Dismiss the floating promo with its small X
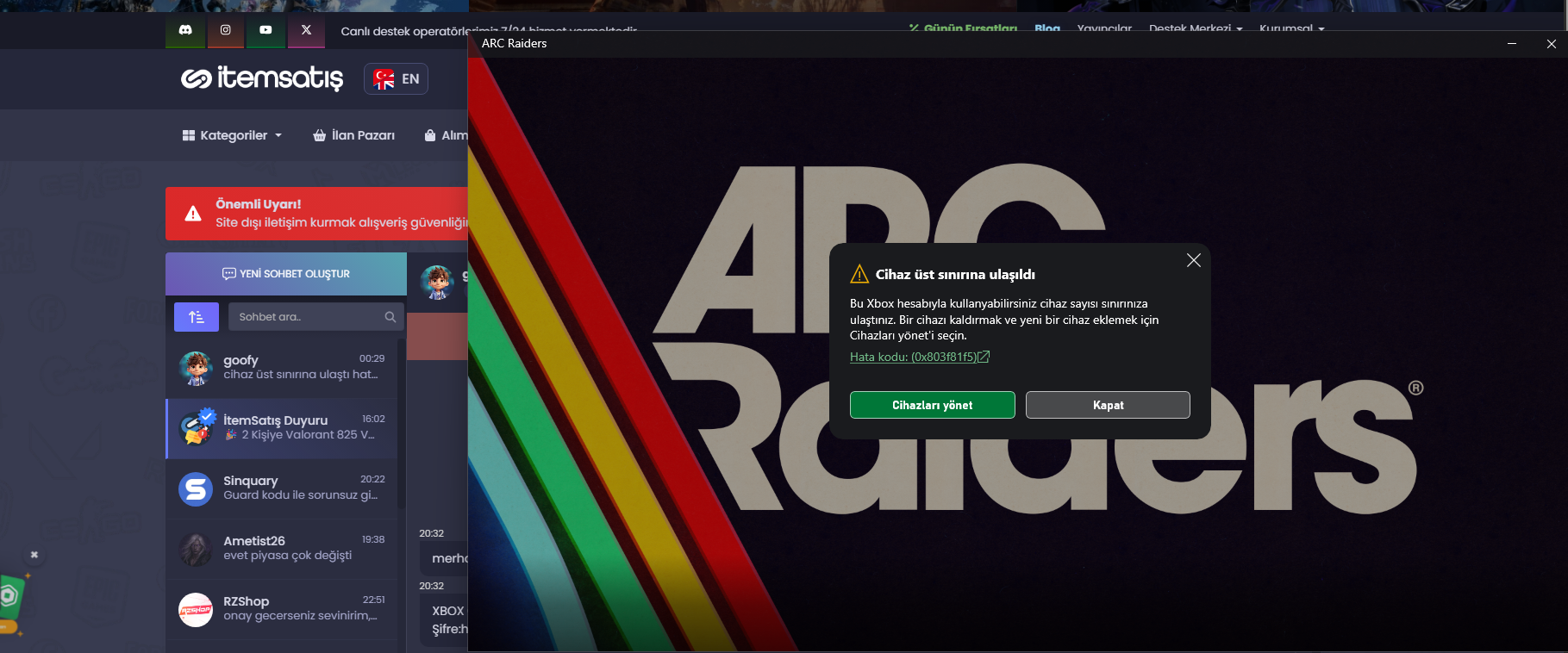This screenshot has width=1568, height=653. [34, 555]
